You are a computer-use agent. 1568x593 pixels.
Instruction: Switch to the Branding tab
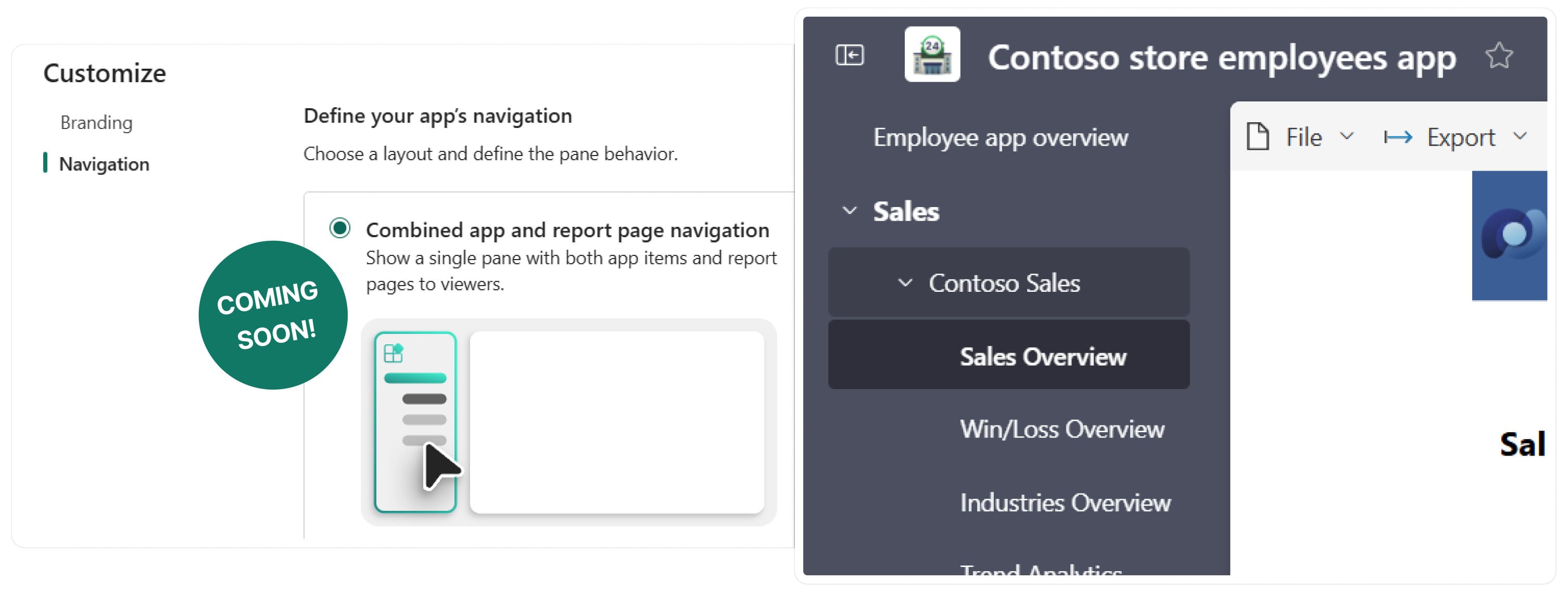[x=96, y=123]
